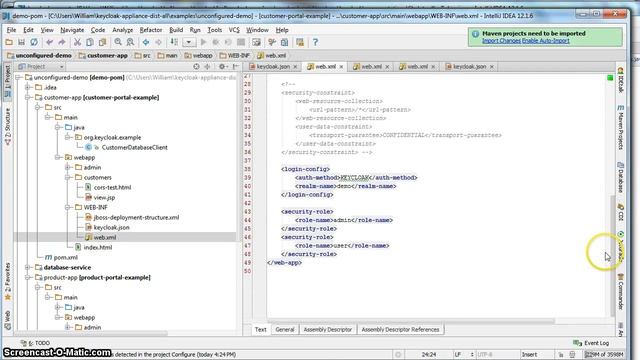
Task: Click the Find magnifier icon
Action: pyautogui.click(x=118, y=42)
